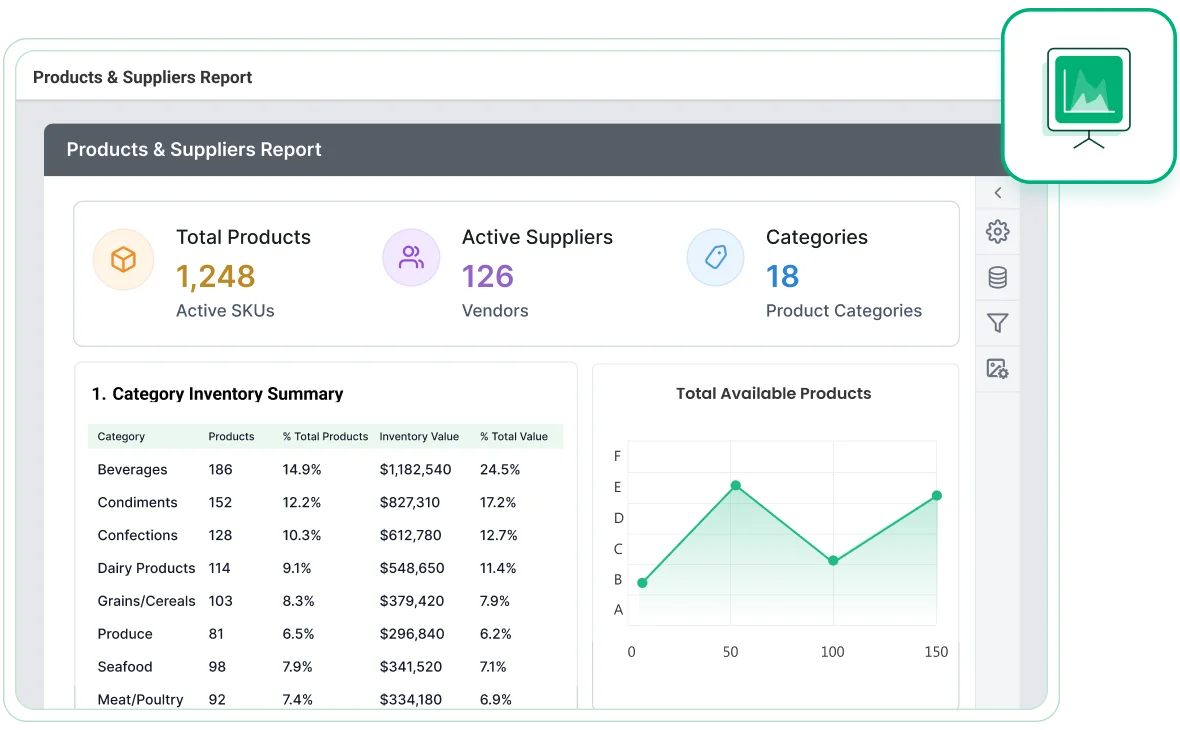
Task: Select the Confections row label
Action: pyautogui.click(x=138, y=535)
